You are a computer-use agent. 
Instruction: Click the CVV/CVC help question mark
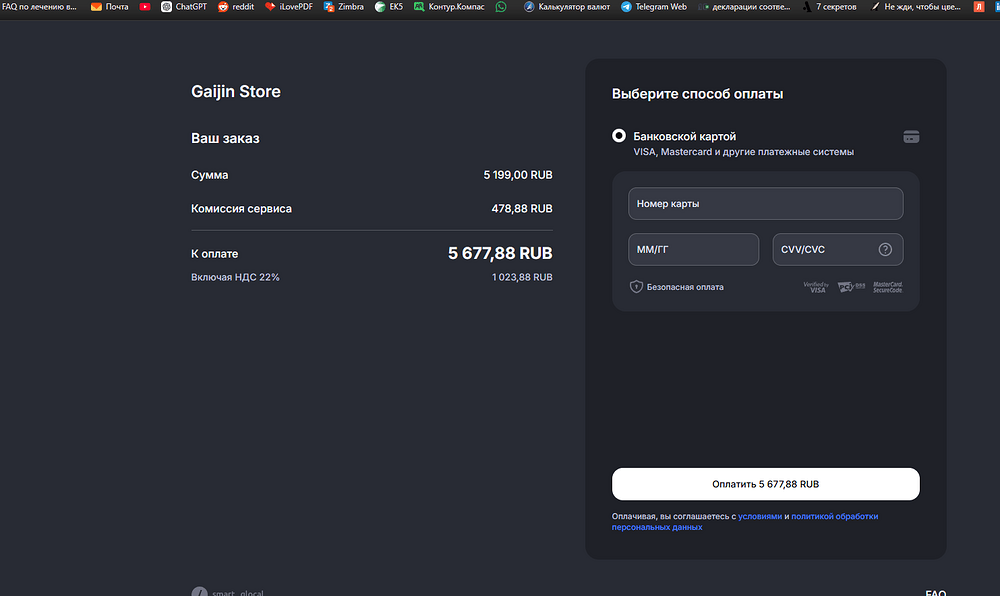click(885, 249)
